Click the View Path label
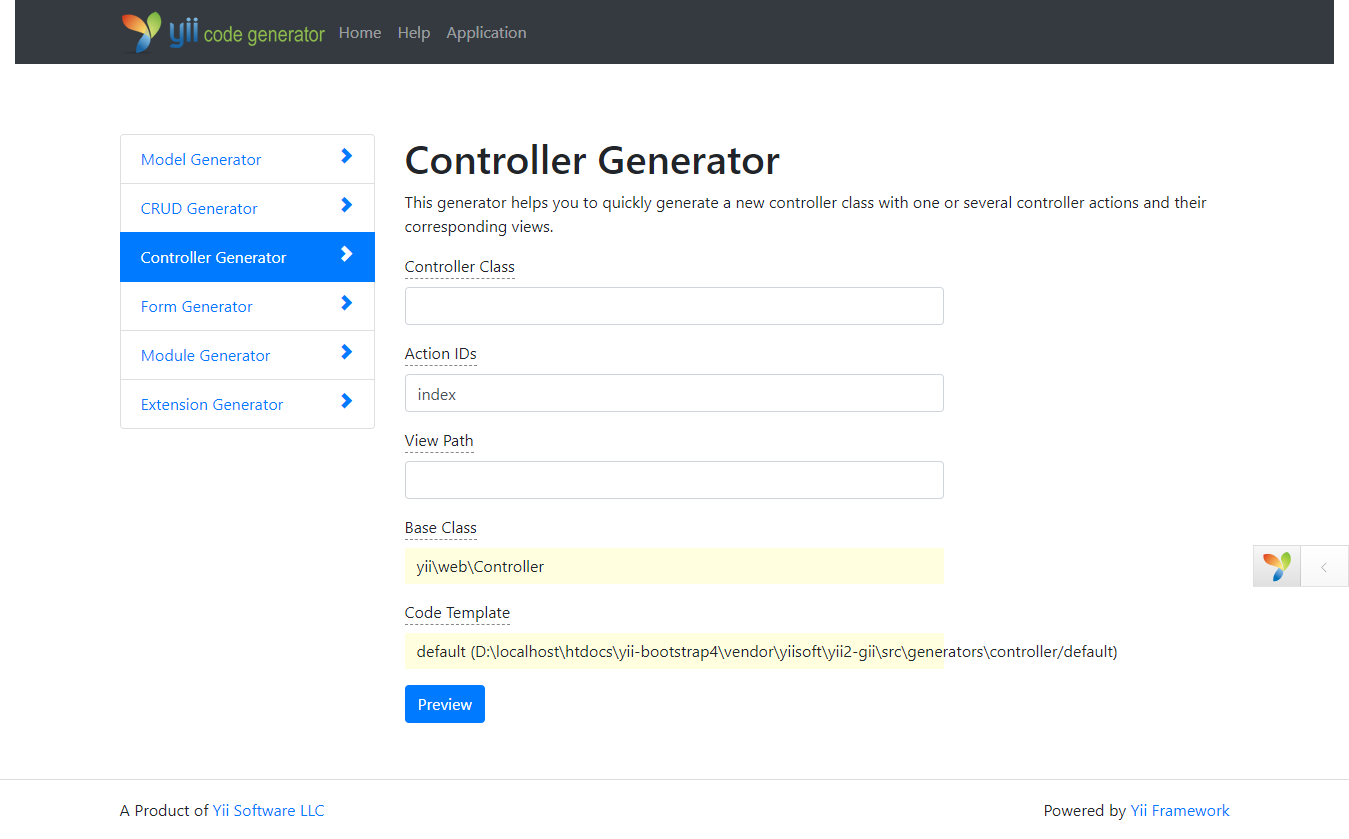 pyautogui.click(x=439, y=441)
